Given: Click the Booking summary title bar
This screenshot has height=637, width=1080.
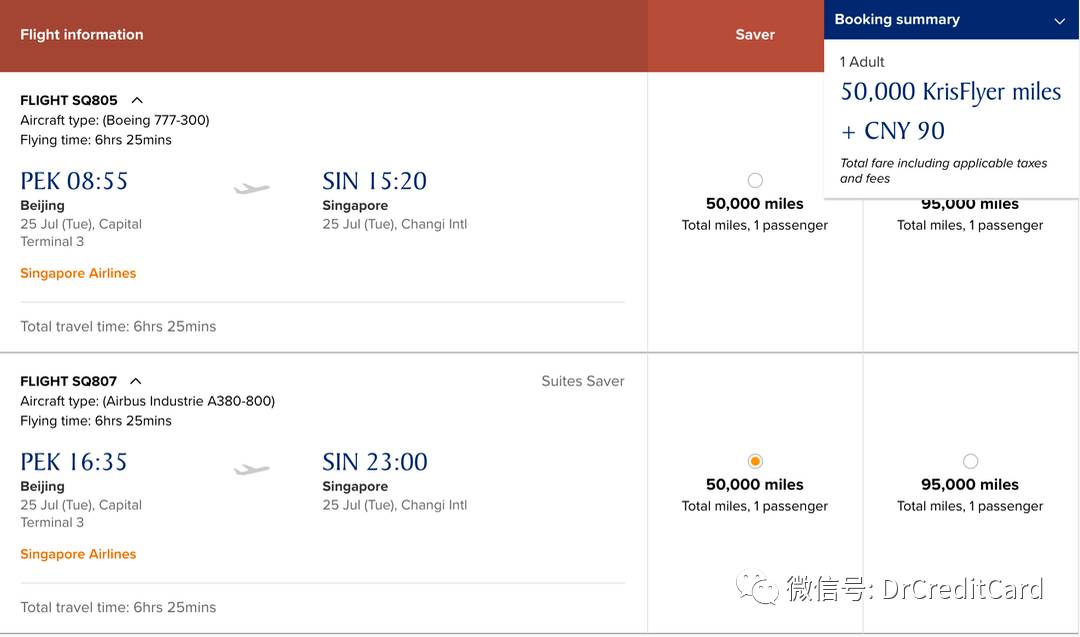Looking at the screenshot, I should [951, 20].
